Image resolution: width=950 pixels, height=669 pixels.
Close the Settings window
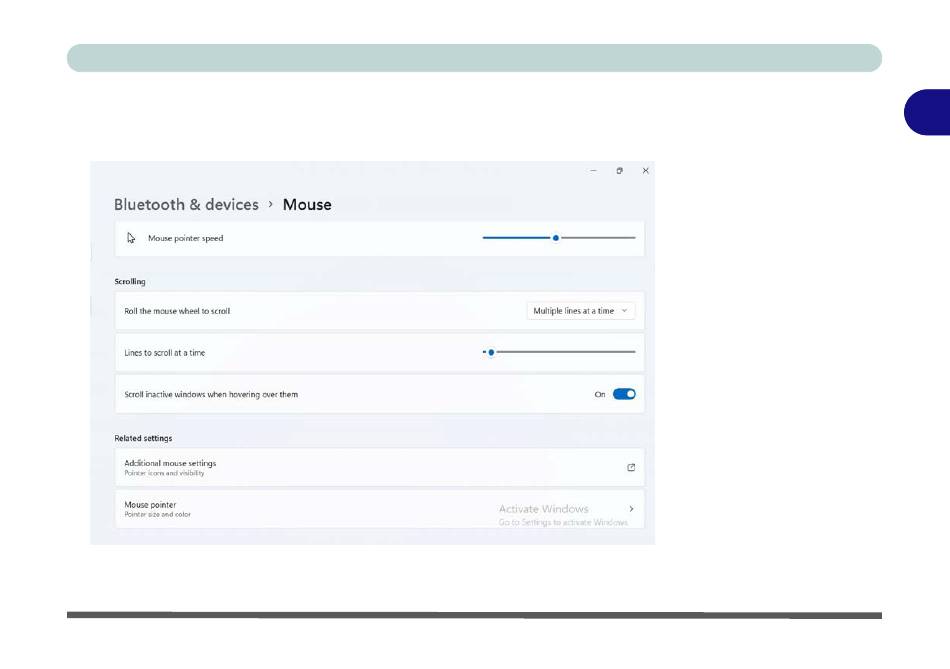click(x=646, y=171)
